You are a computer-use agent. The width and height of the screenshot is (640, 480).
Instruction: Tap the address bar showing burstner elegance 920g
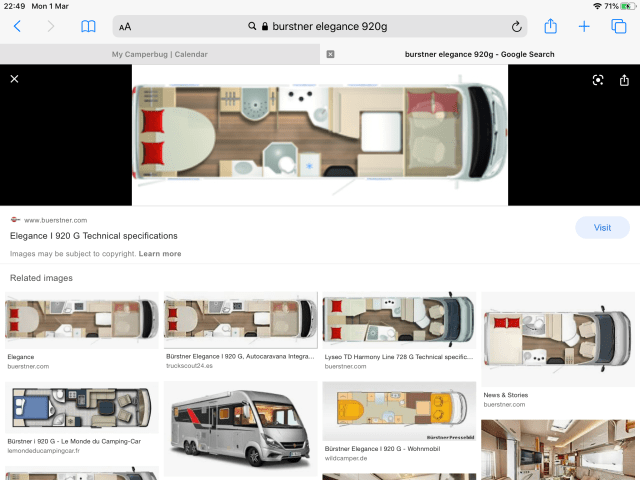coord(320,27)
